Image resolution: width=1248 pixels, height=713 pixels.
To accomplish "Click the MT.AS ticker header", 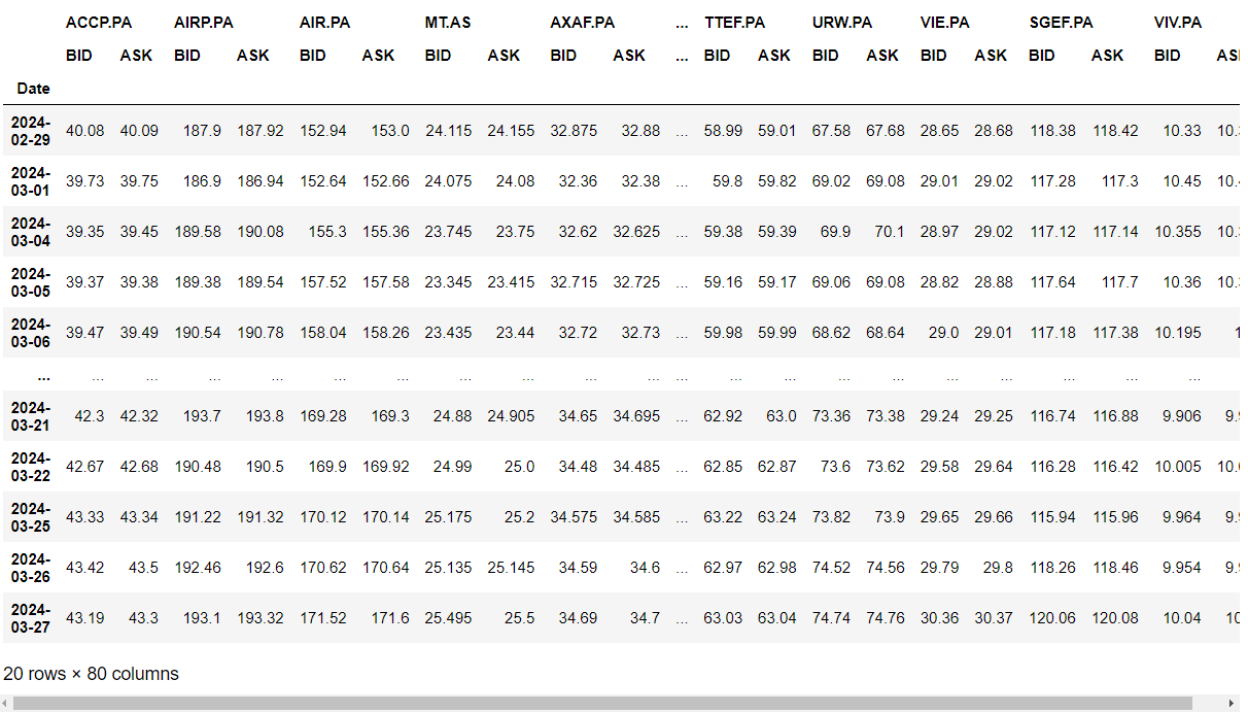I will [447, 22].
